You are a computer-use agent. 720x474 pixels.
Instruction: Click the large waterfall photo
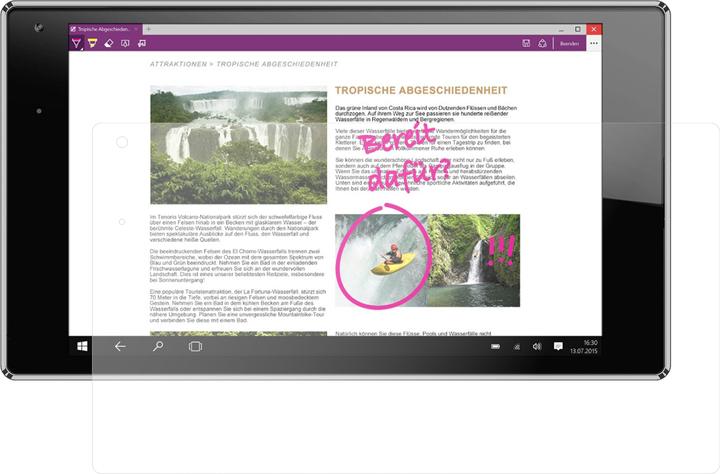click(x=239, y=145)
